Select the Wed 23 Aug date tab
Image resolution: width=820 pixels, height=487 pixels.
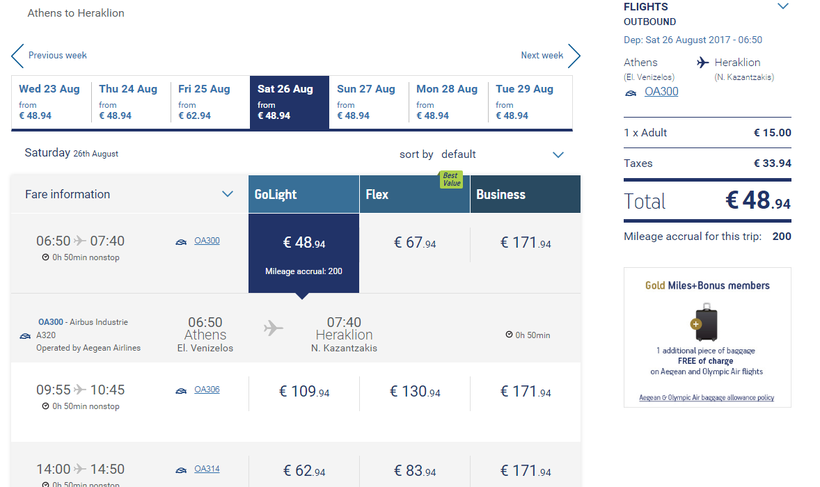(50, 102)
